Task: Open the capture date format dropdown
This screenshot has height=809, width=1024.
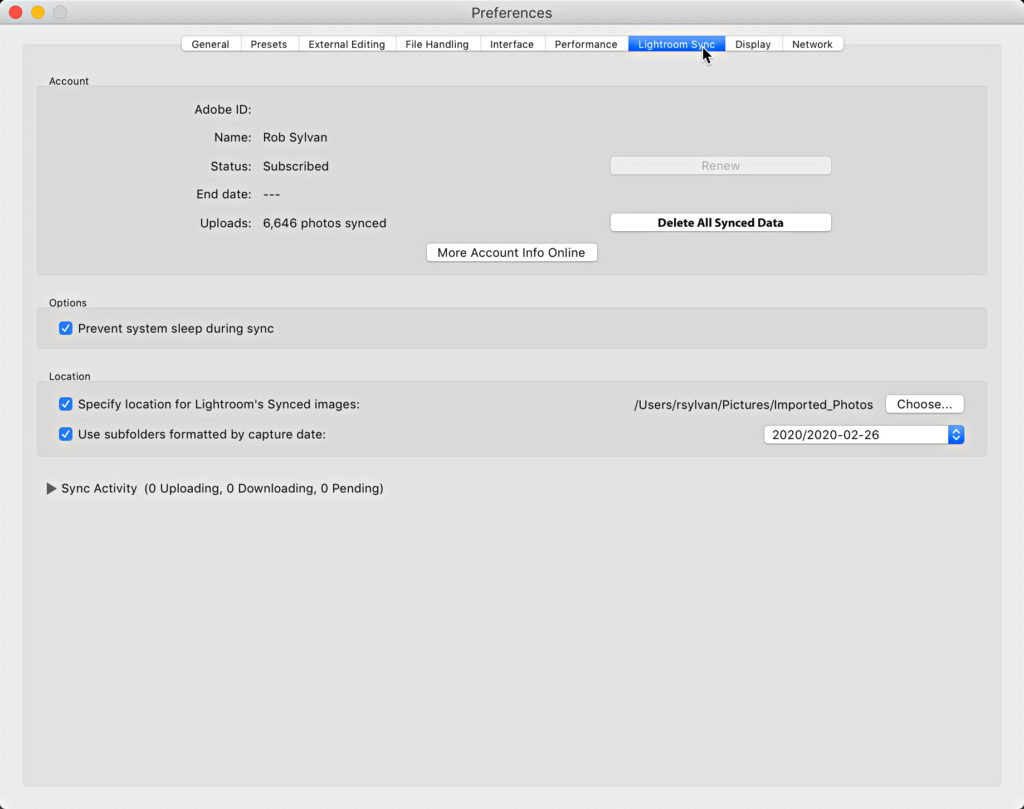Action: point(864,434)
